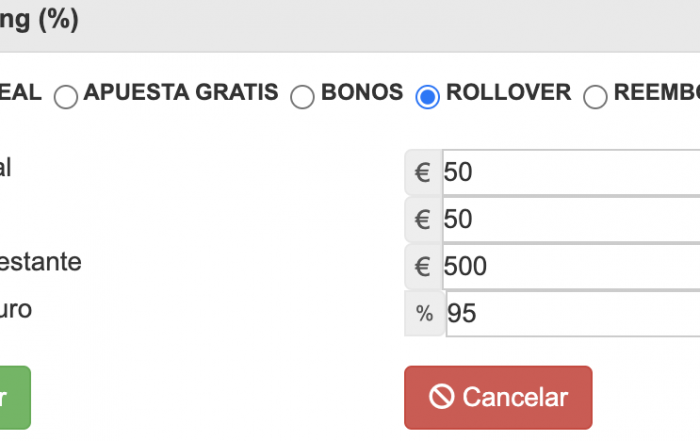
Task: Select the partially visible REEMBO radio option
Action: pyautogui.click(x=595, y=96)
